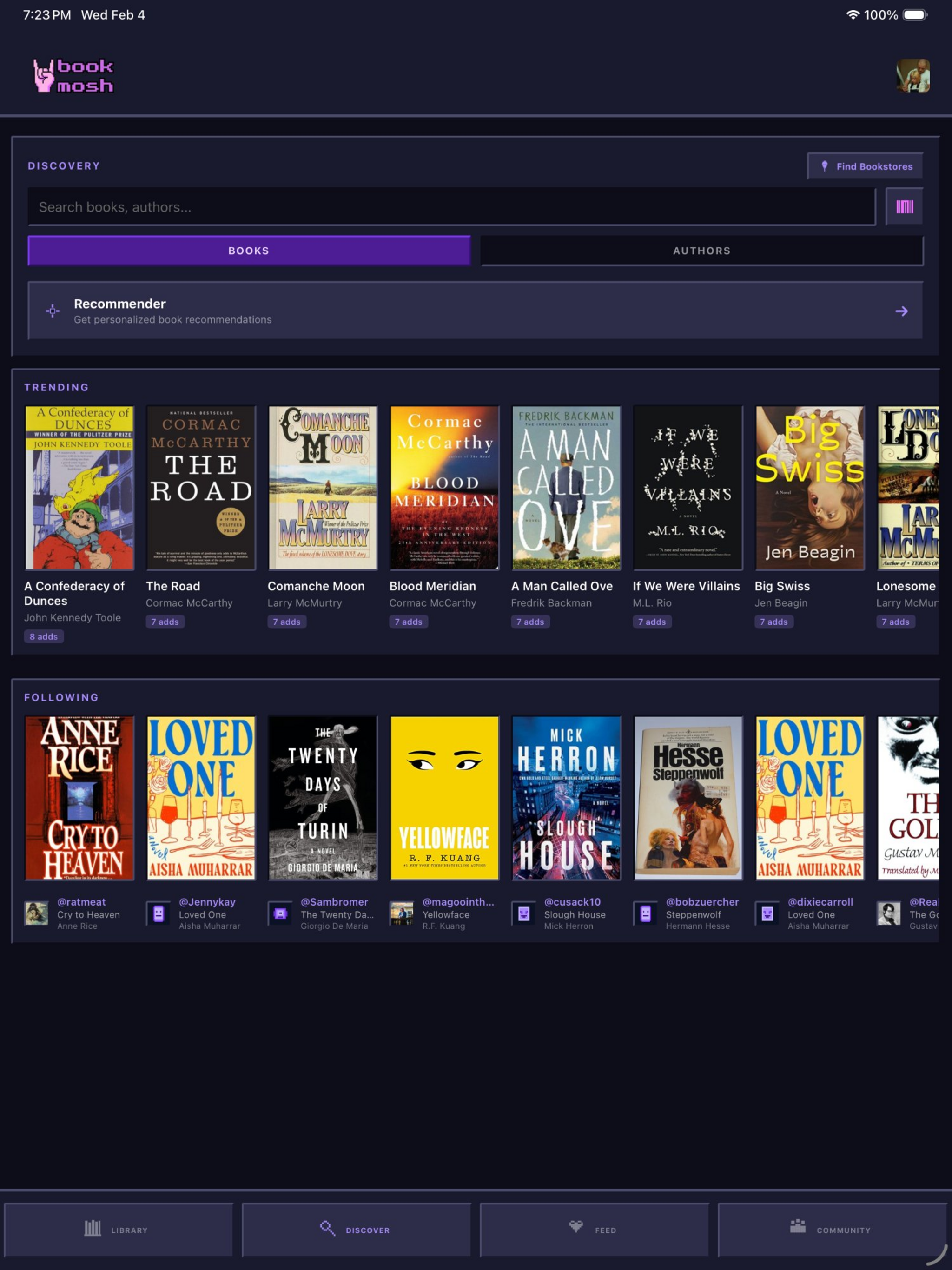Click the battery status icon

click(x=915, y=15)
